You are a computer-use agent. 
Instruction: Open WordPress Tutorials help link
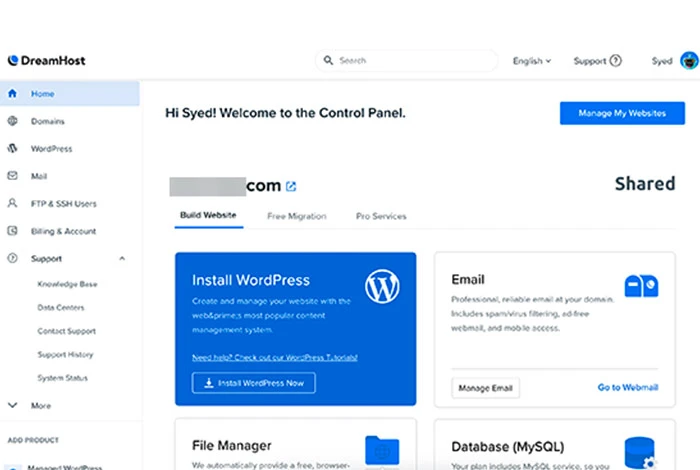point(275,358)
